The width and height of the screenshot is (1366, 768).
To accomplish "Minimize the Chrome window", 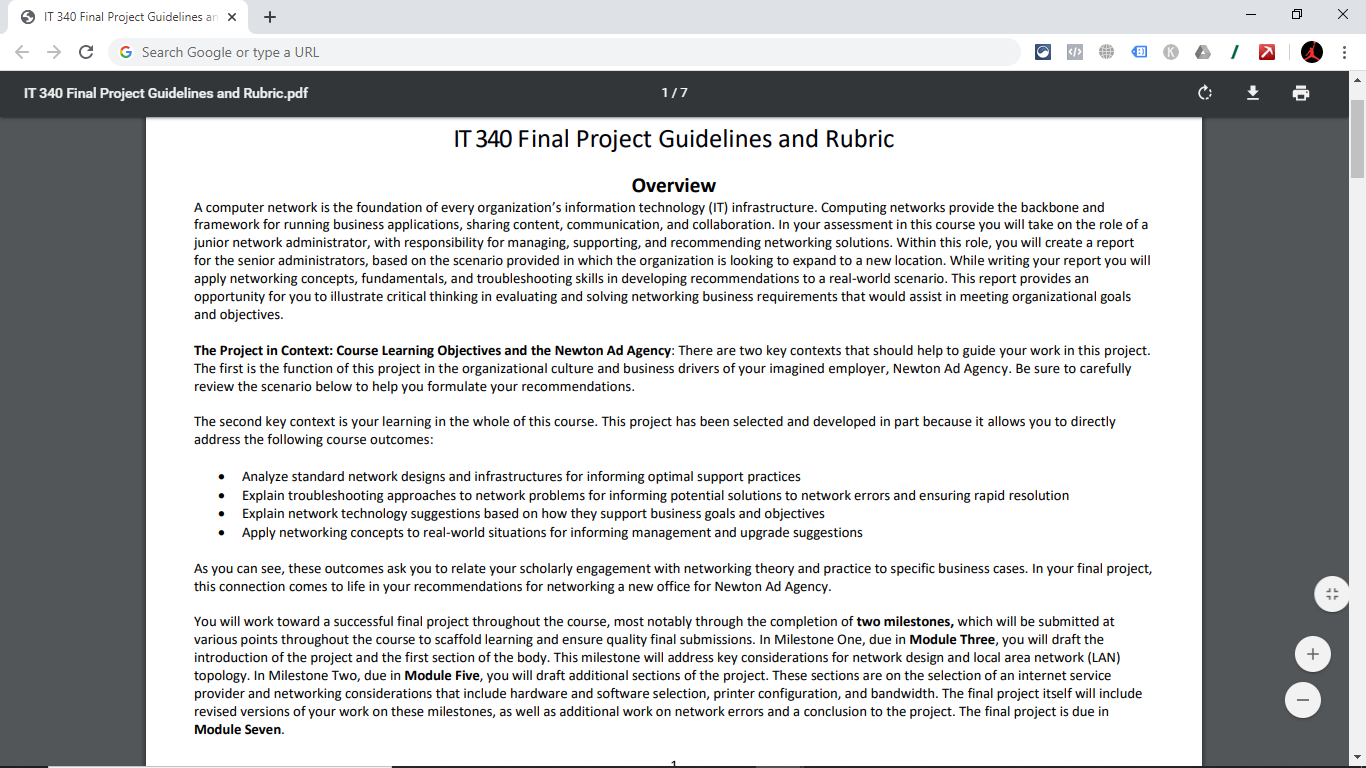I will (x=1251, y=15).
